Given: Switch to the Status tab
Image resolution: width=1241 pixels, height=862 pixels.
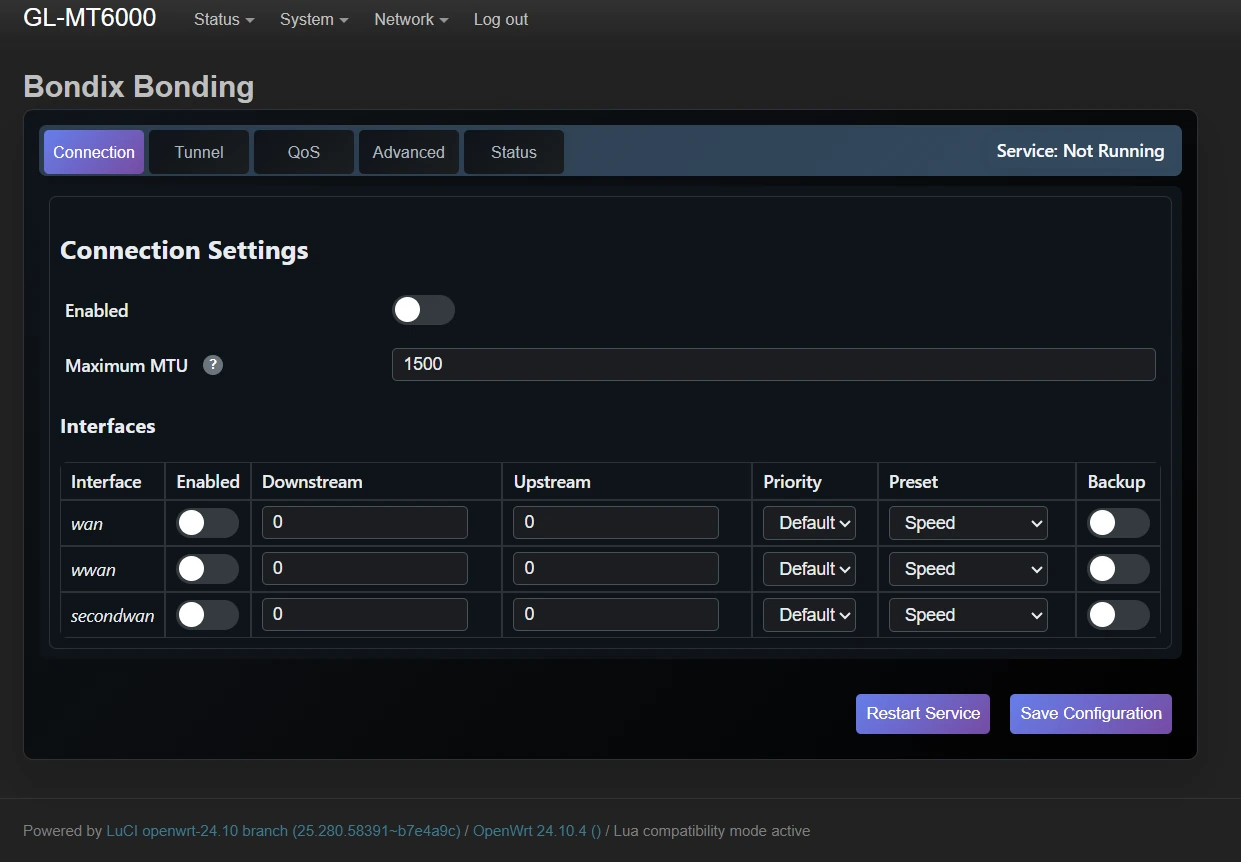Looking at the screenshot, I should (x=514, y=152).
